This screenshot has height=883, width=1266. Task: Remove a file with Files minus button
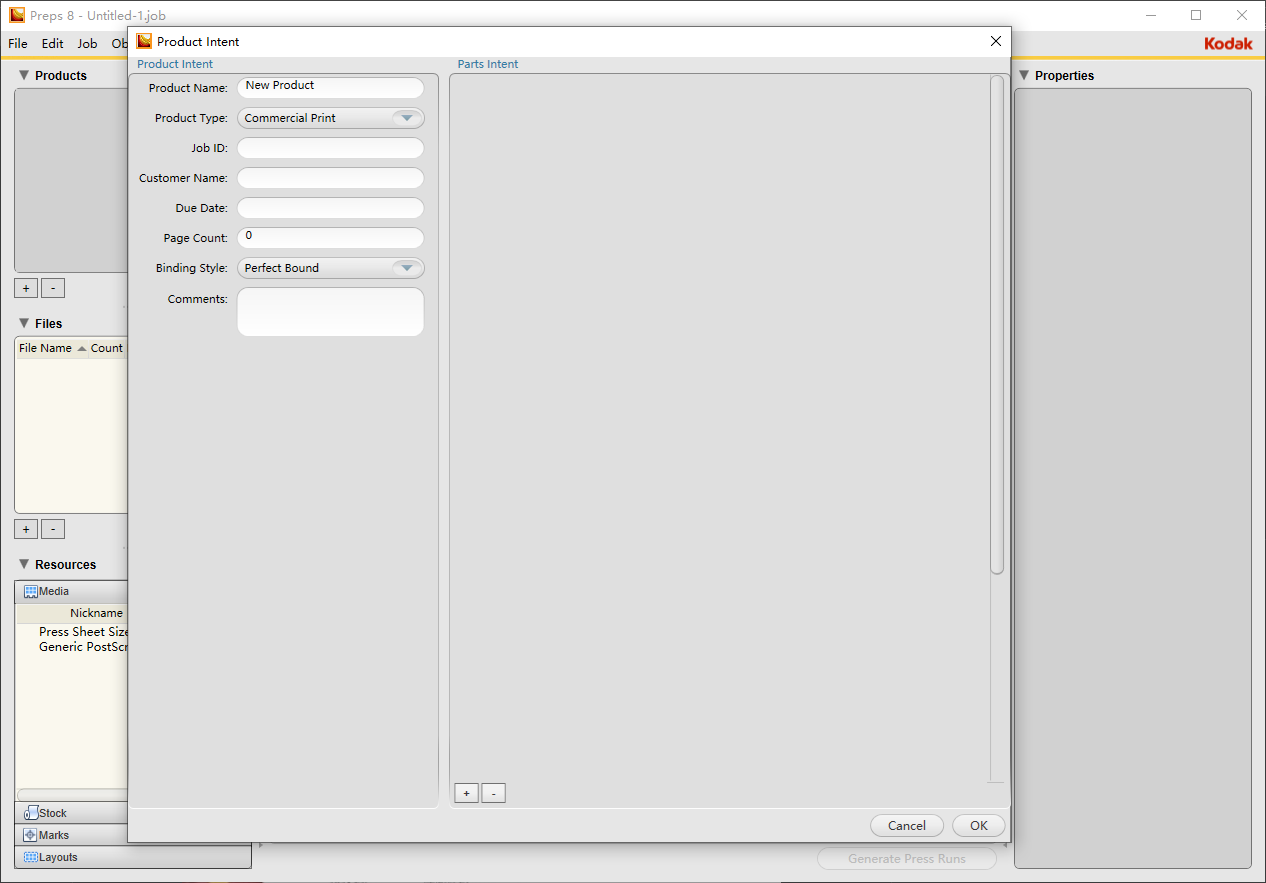pyautogui.click(x=53, y=529)
